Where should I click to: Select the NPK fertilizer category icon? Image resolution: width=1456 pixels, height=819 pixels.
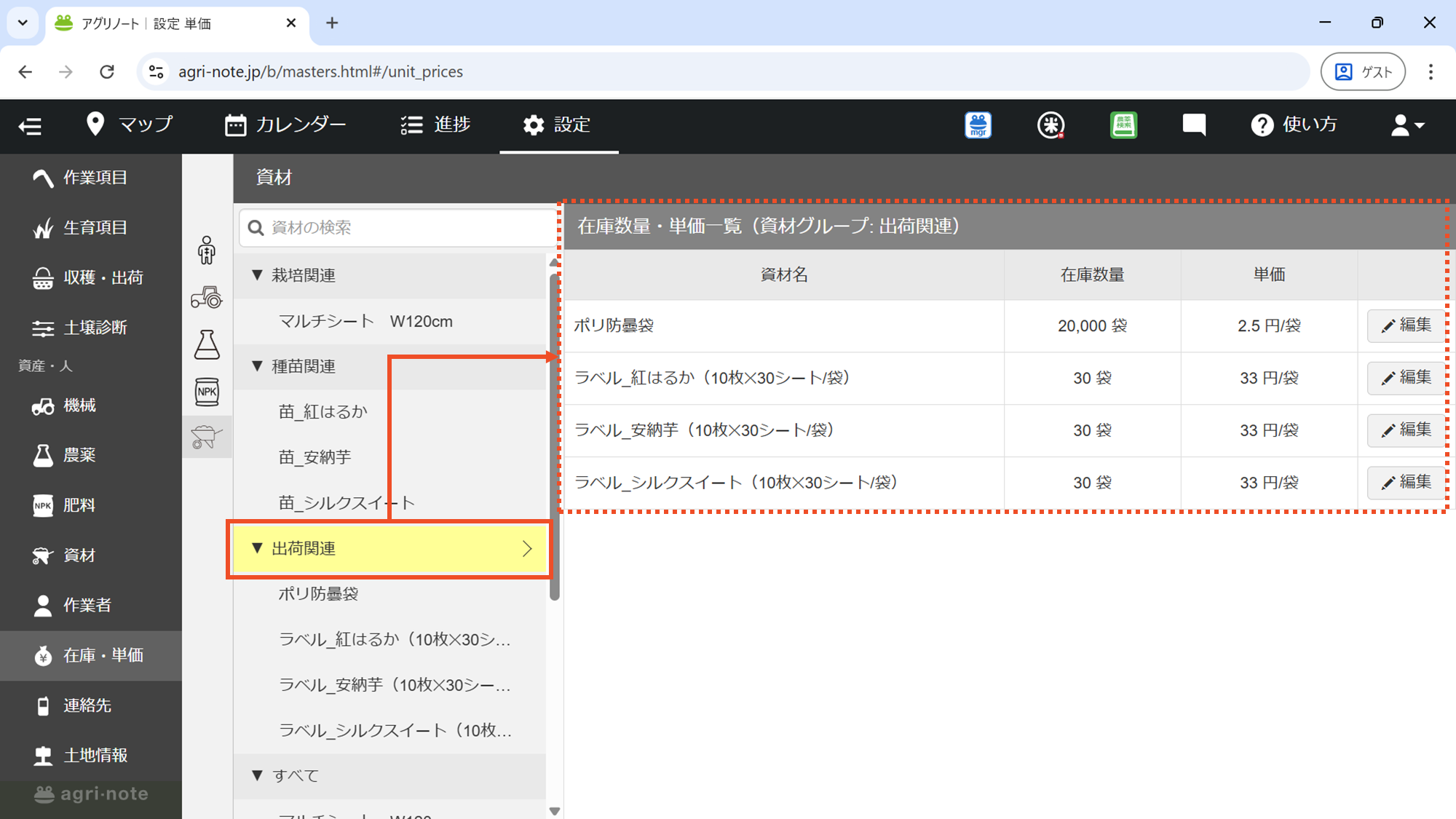pyautogui.click(x=207, y=392)
